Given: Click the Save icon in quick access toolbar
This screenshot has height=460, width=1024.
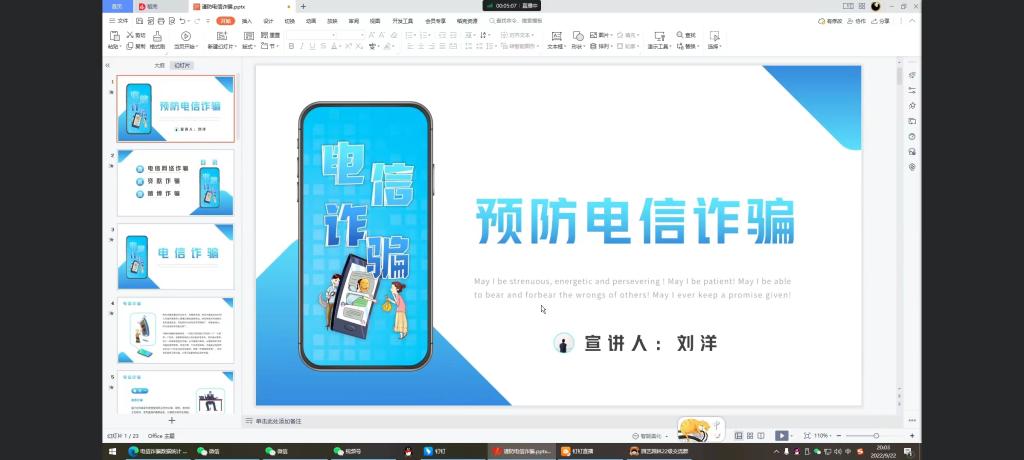Looking at the screenshot, I should tap(138, 20).
